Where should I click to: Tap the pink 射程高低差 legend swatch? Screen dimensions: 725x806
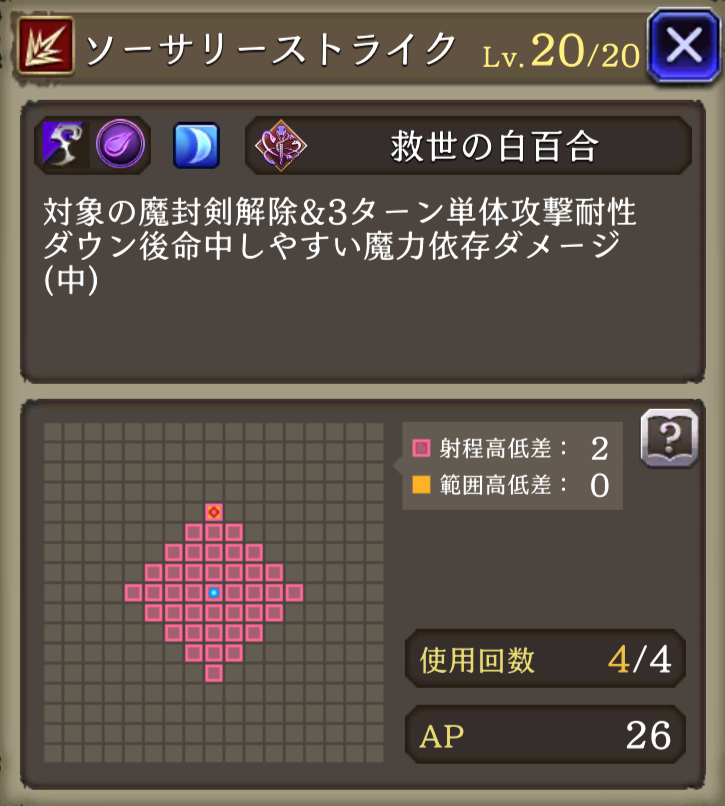422,448
